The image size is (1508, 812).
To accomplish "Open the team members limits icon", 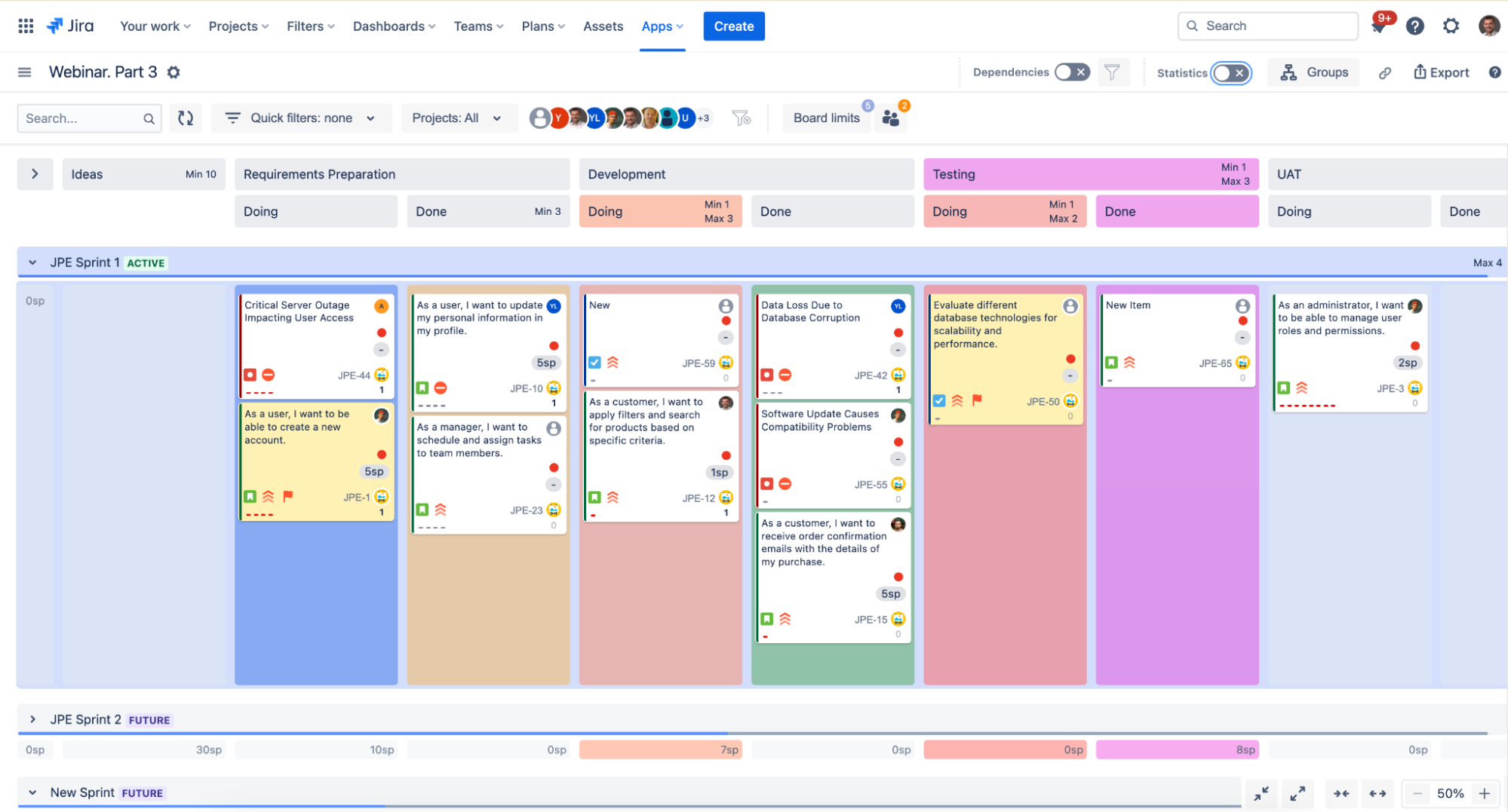I will 891,118.
